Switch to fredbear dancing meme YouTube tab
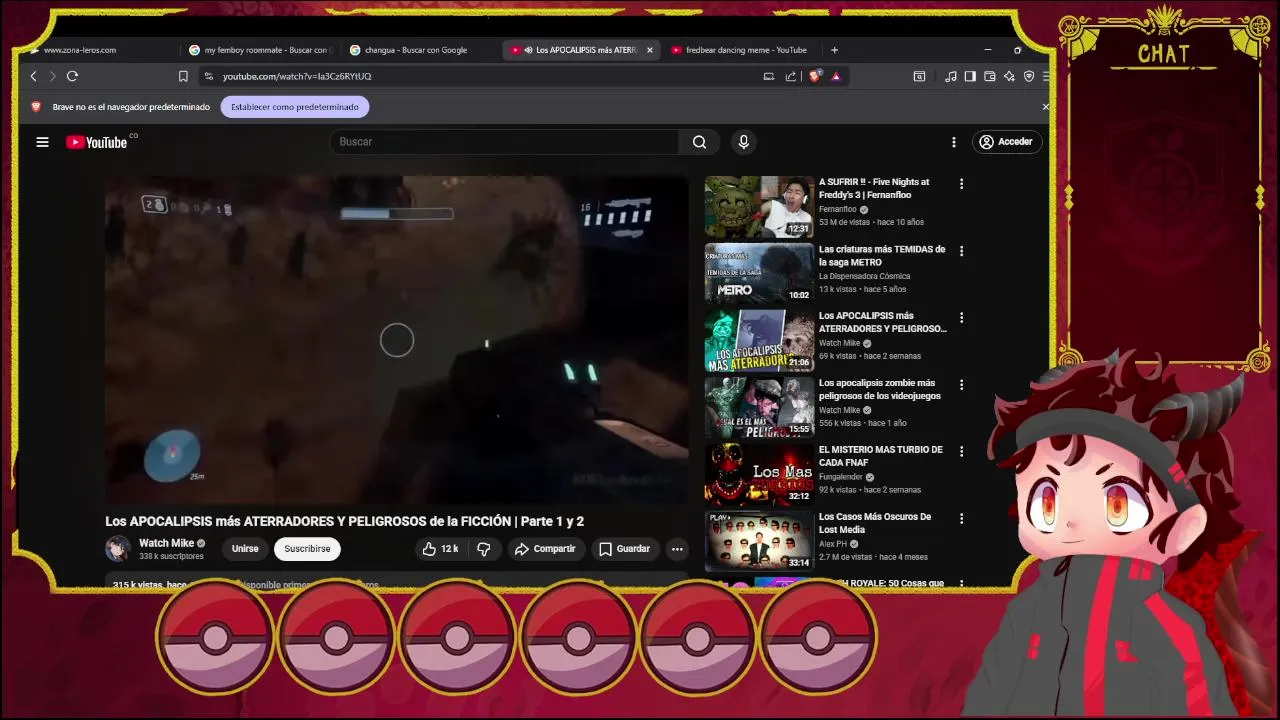Image resolution: width=1280 pixels, height=720 pixels. click(740, 50)
